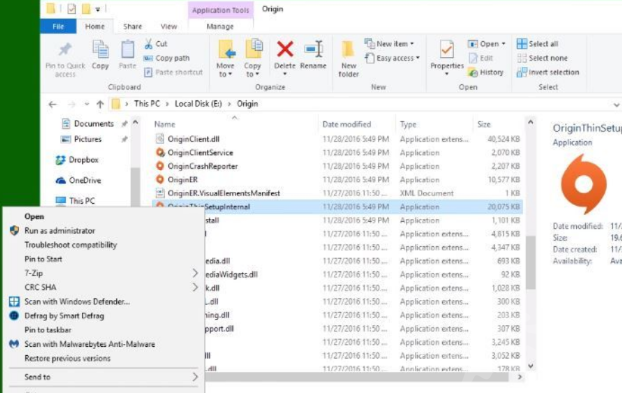Image resolution: width=622 pixels, height=393 pixels.
Task: Open the Manage tab
Action: (220, 27)
